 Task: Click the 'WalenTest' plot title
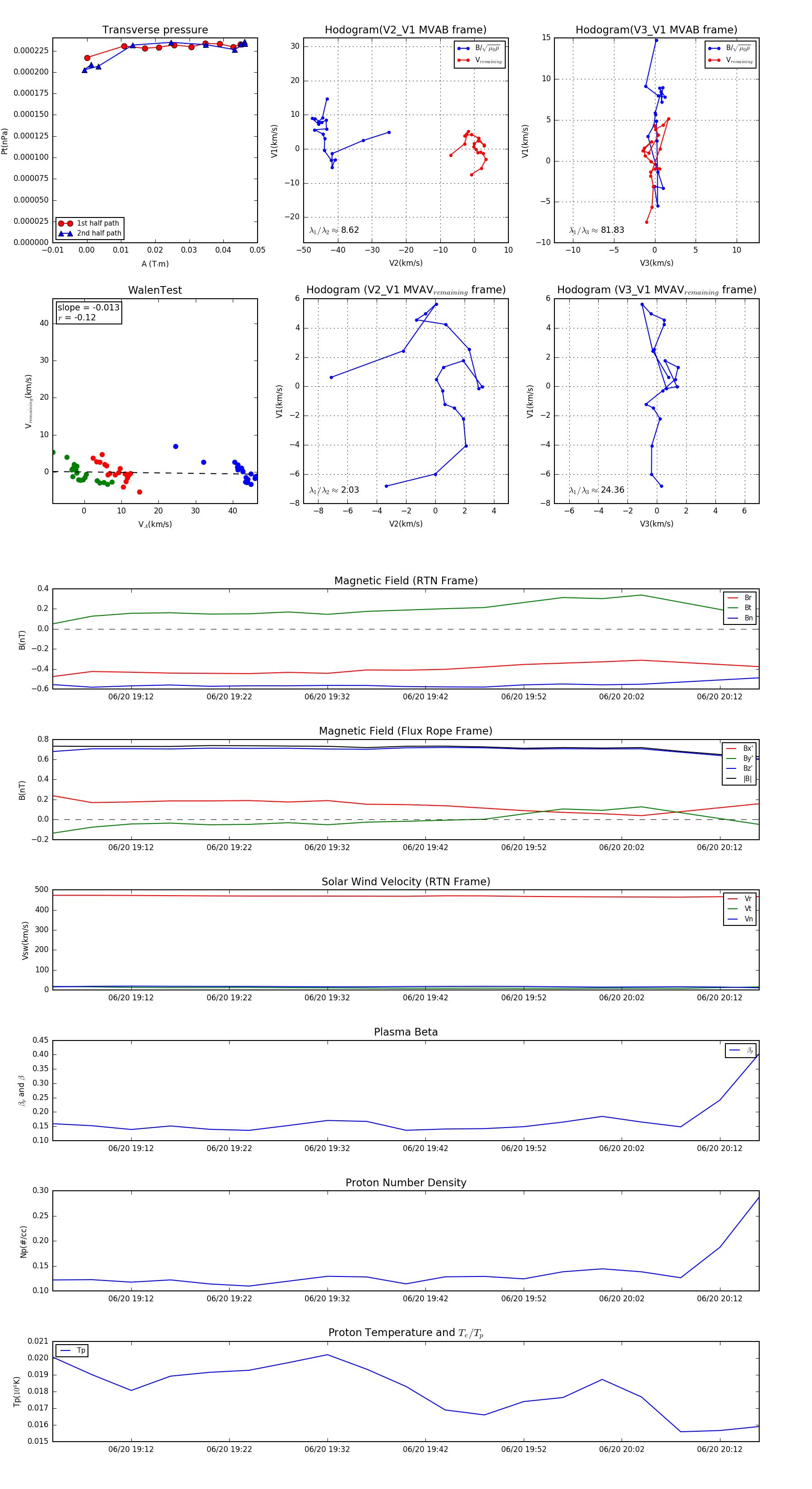click(x=155, y=290)
